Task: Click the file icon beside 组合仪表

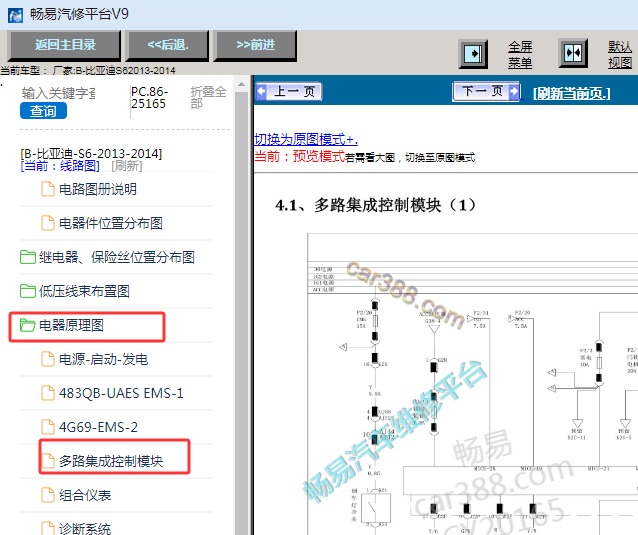Action: click(48, 495)
